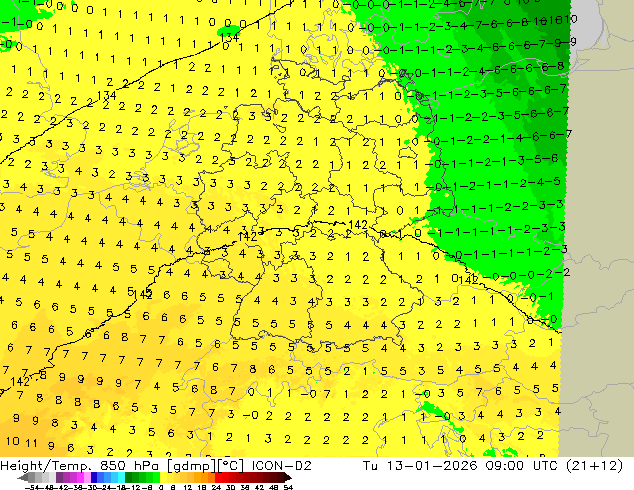Click the right arrow end of the legend bar
Viewport: 634px width, 490px height.
point(288,478)
